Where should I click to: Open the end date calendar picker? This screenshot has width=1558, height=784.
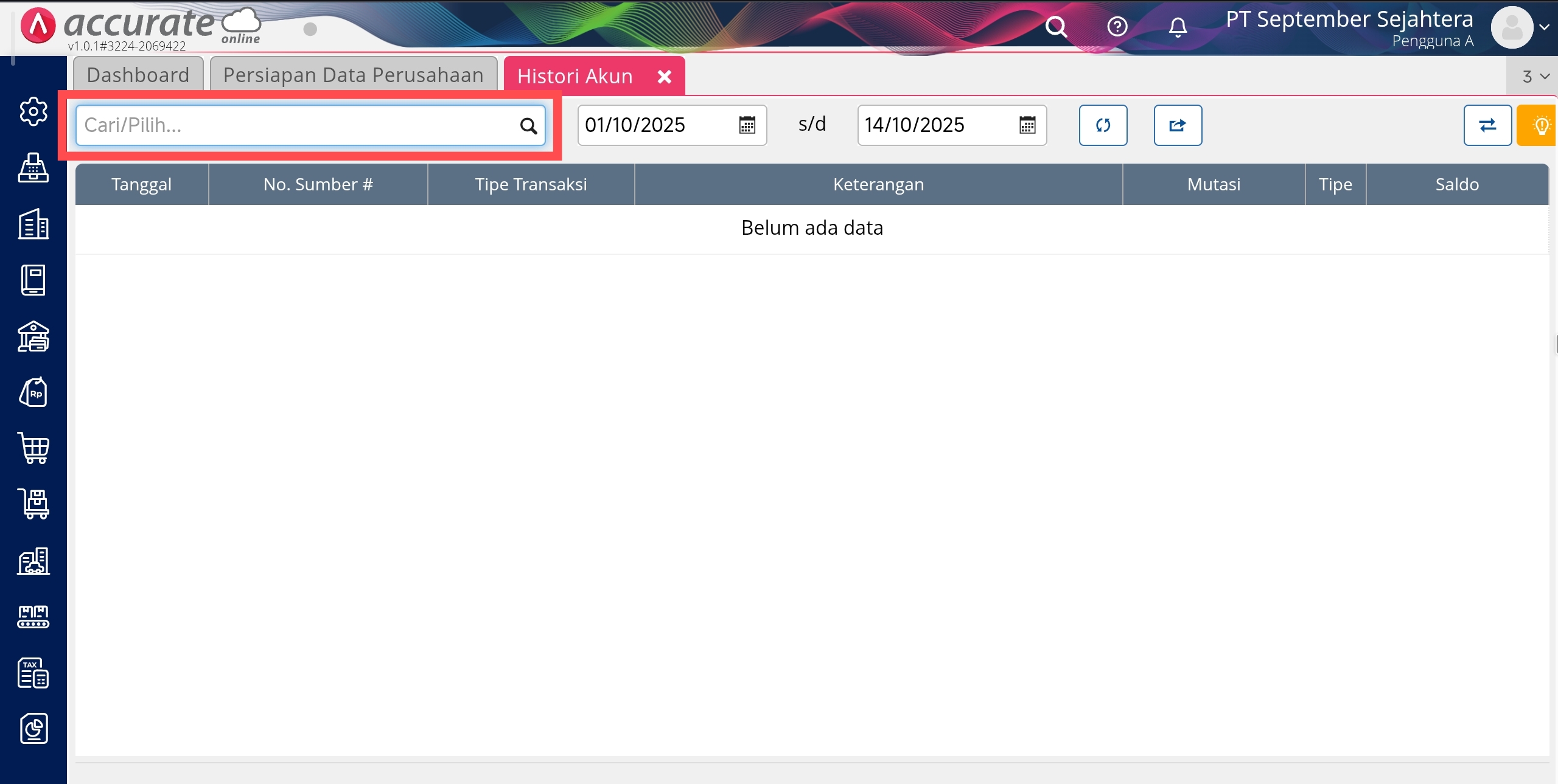click(x=1027, y=125)
